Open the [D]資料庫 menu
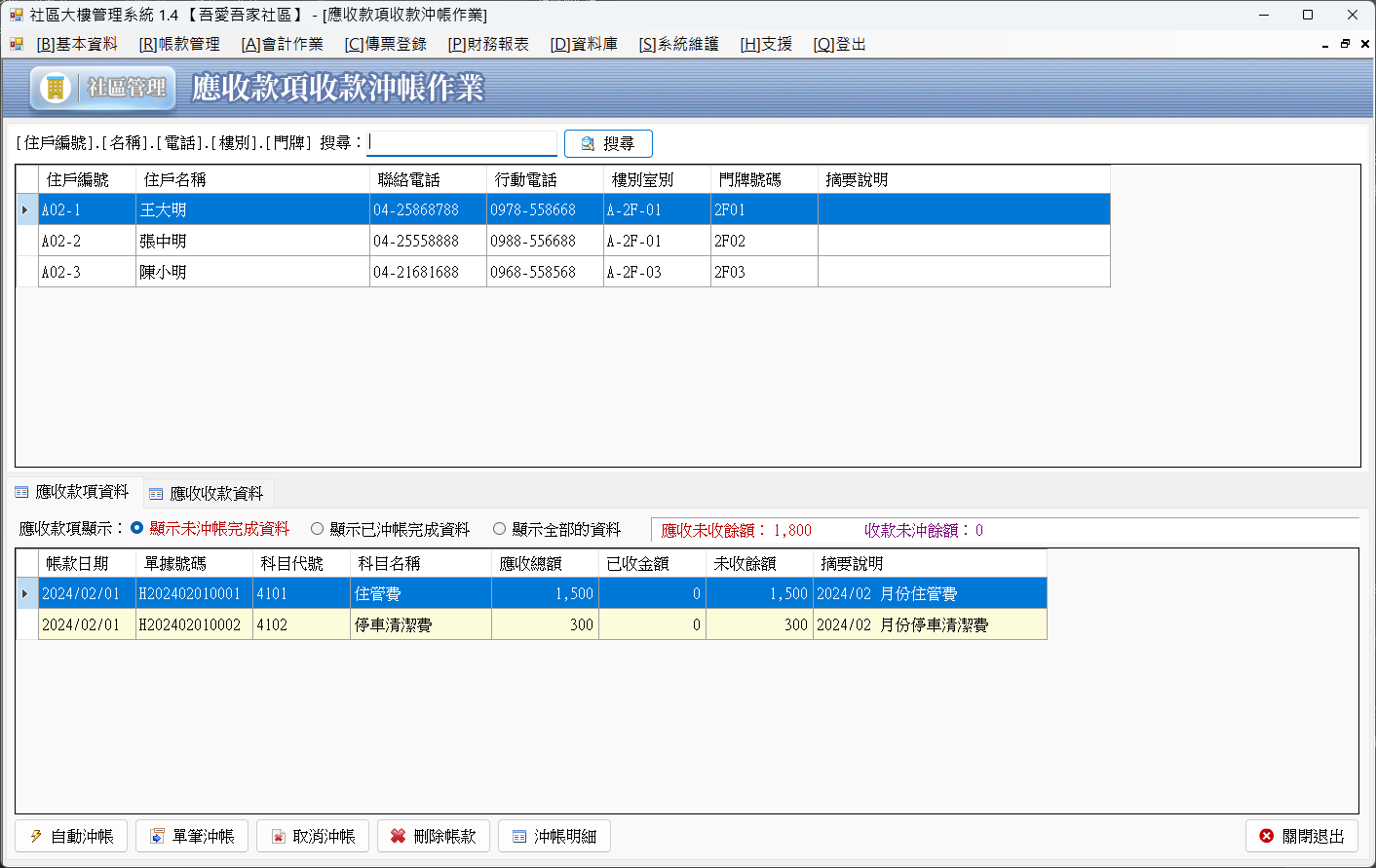The height and width of the screenshot is (868, 1376). (x=584, y=44)
